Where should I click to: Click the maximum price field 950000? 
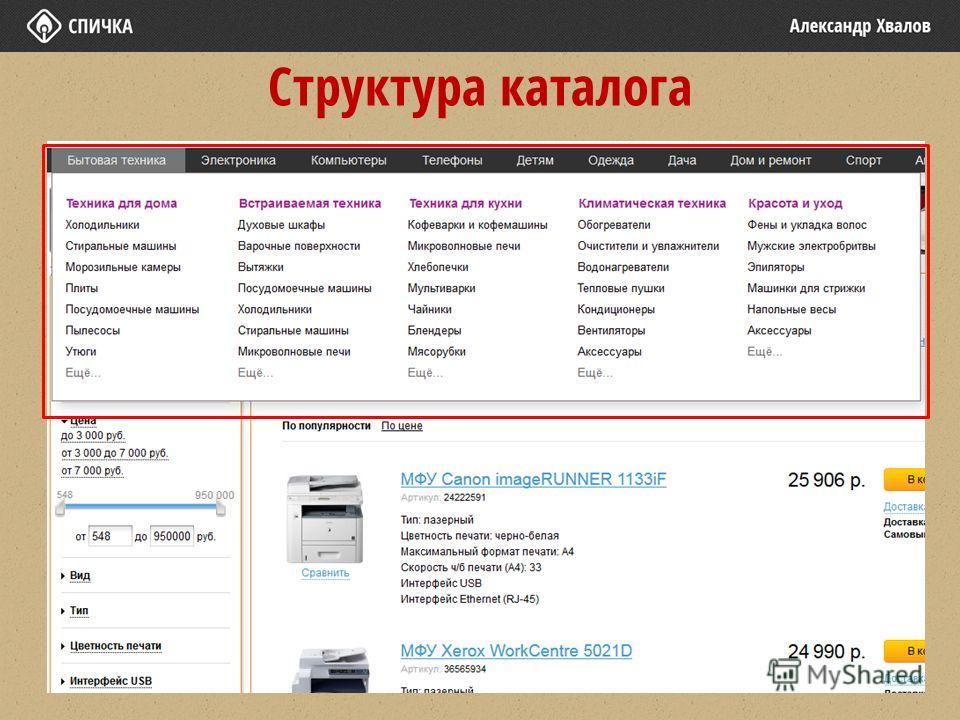[172, 536]
